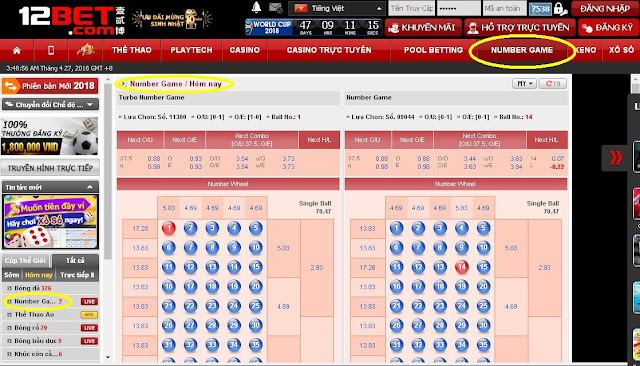Select the Sớm tab

coord(12,275)
